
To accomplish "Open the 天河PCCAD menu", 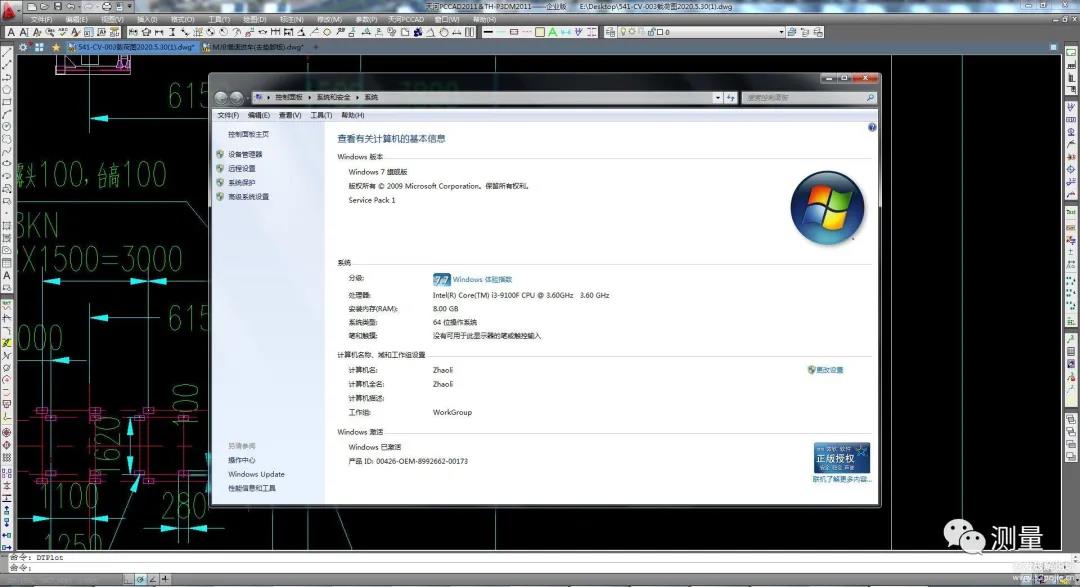I will 406,19.
